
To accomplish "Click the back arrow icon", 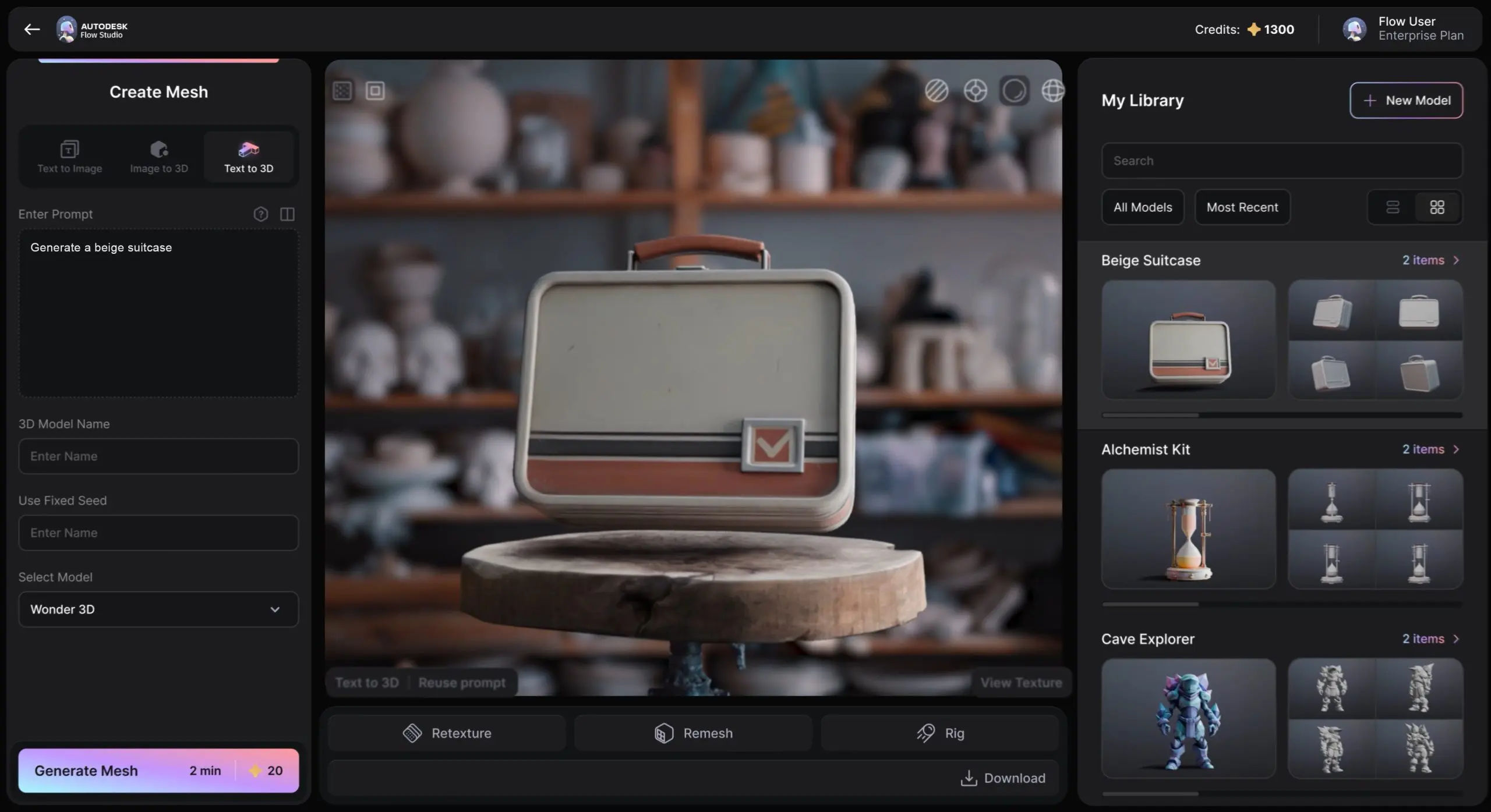I will coord(32,29).
